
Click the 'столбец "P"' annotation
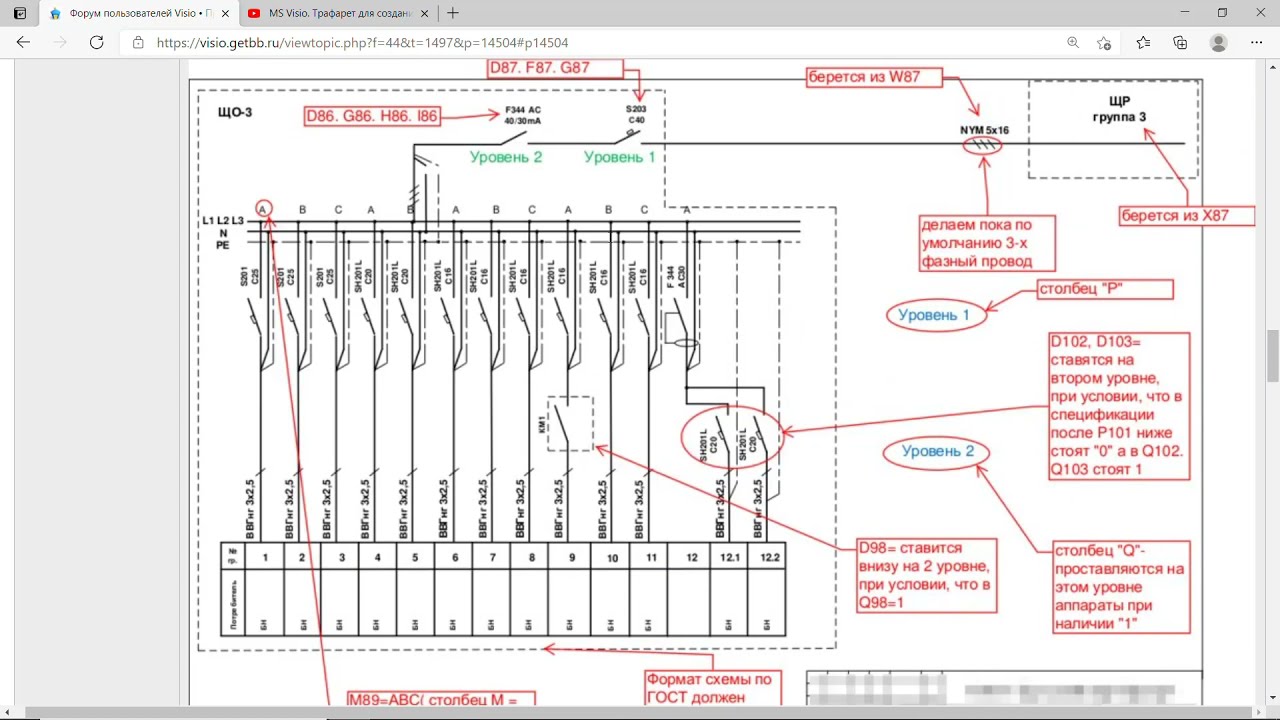(1103, 291)
